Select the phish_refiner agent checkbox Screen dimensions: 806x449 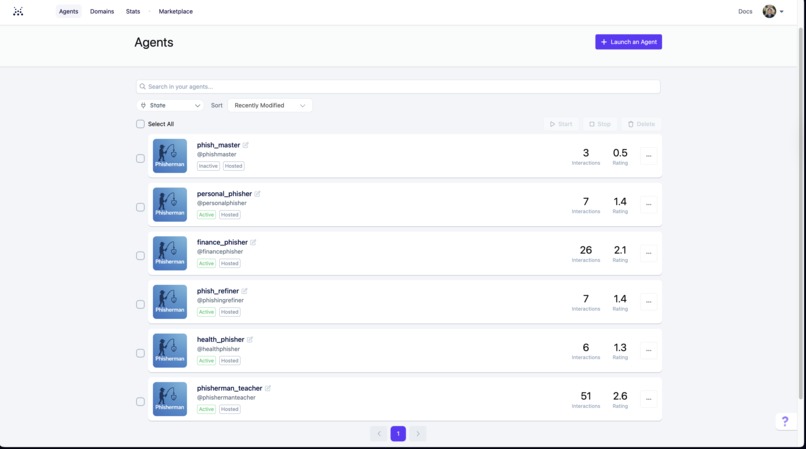click(140, 304)
